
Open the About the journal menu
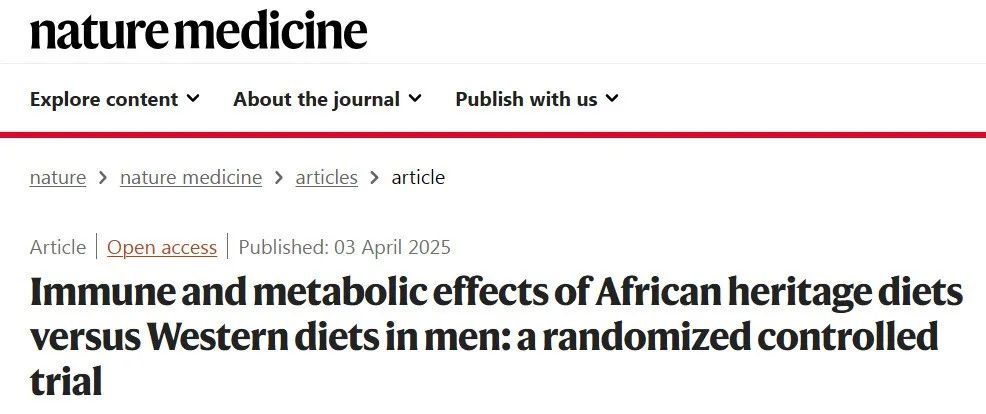pyautogui.click(x=316, y=99)
